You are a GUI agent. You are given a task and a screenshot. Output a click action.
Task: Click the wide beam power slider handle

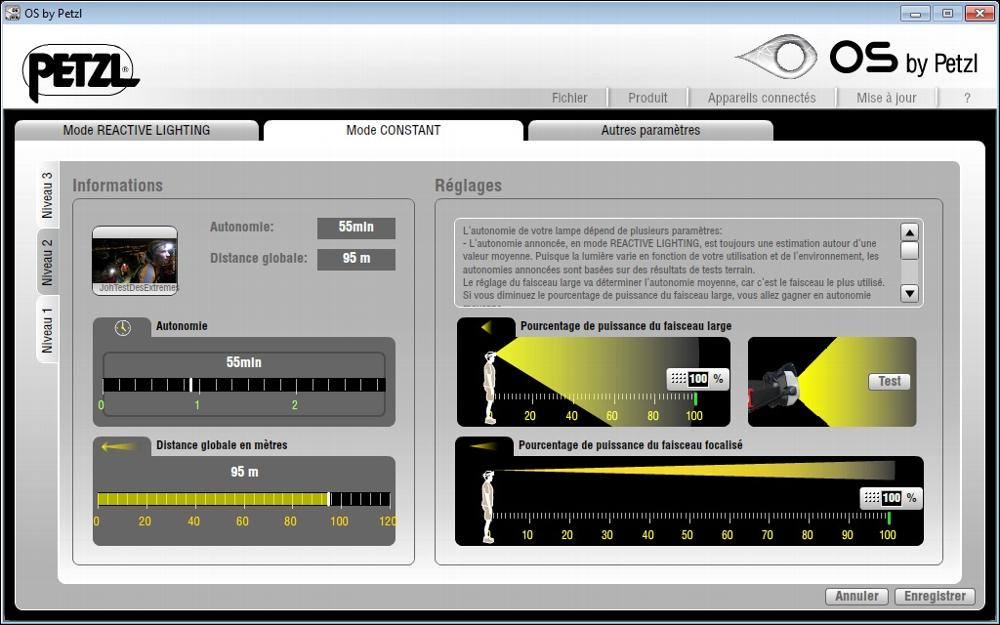pos(695,399)
